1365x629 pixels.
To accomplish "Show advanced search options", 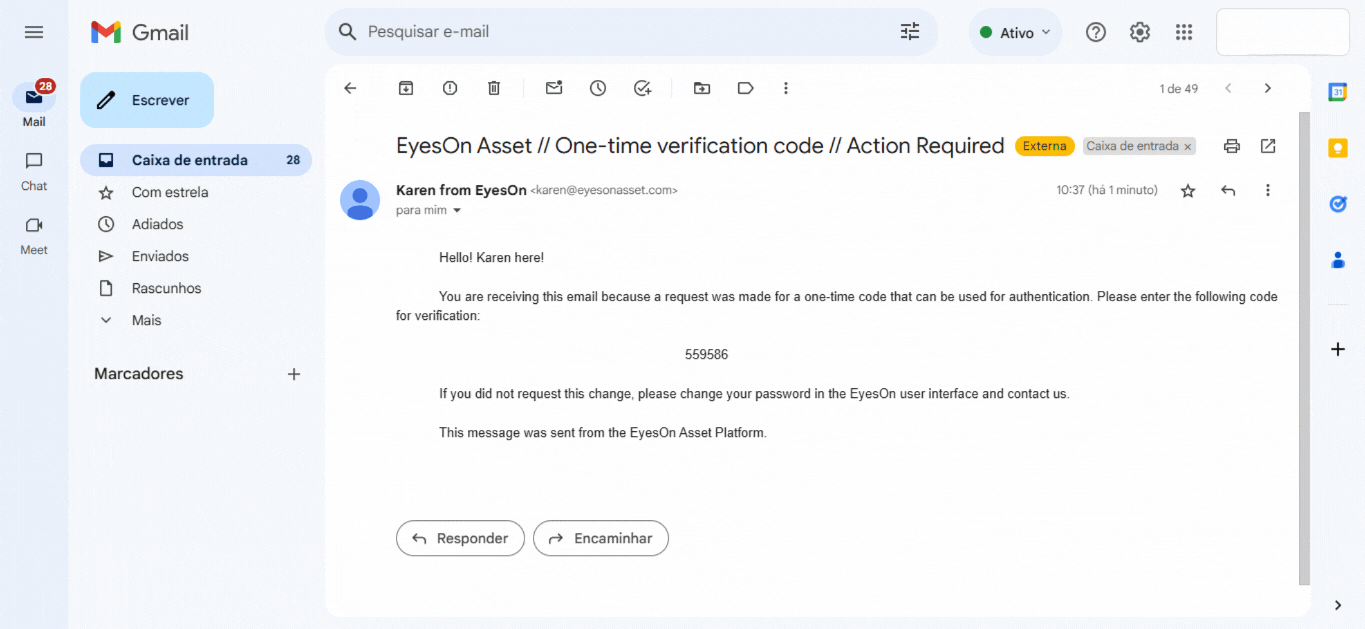I will tap(910, 32).
